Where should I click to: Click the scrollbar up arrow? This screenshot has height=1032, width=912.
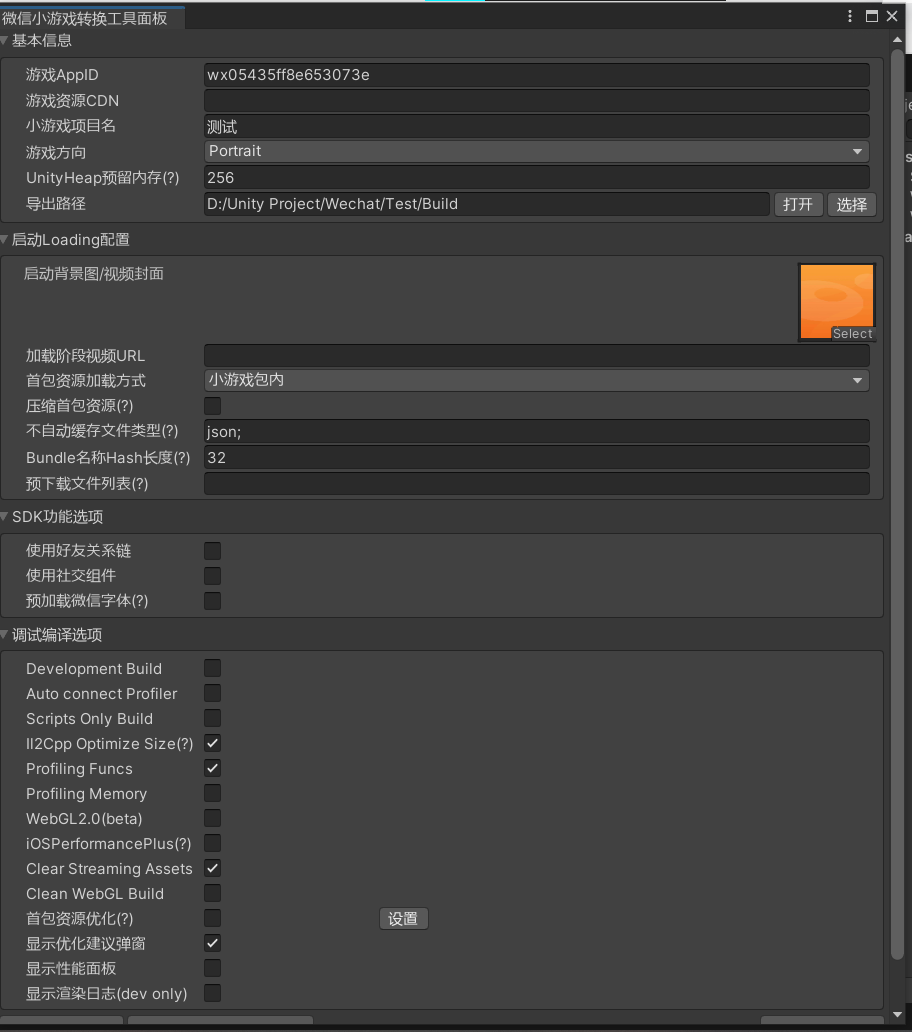pos(898,40)
